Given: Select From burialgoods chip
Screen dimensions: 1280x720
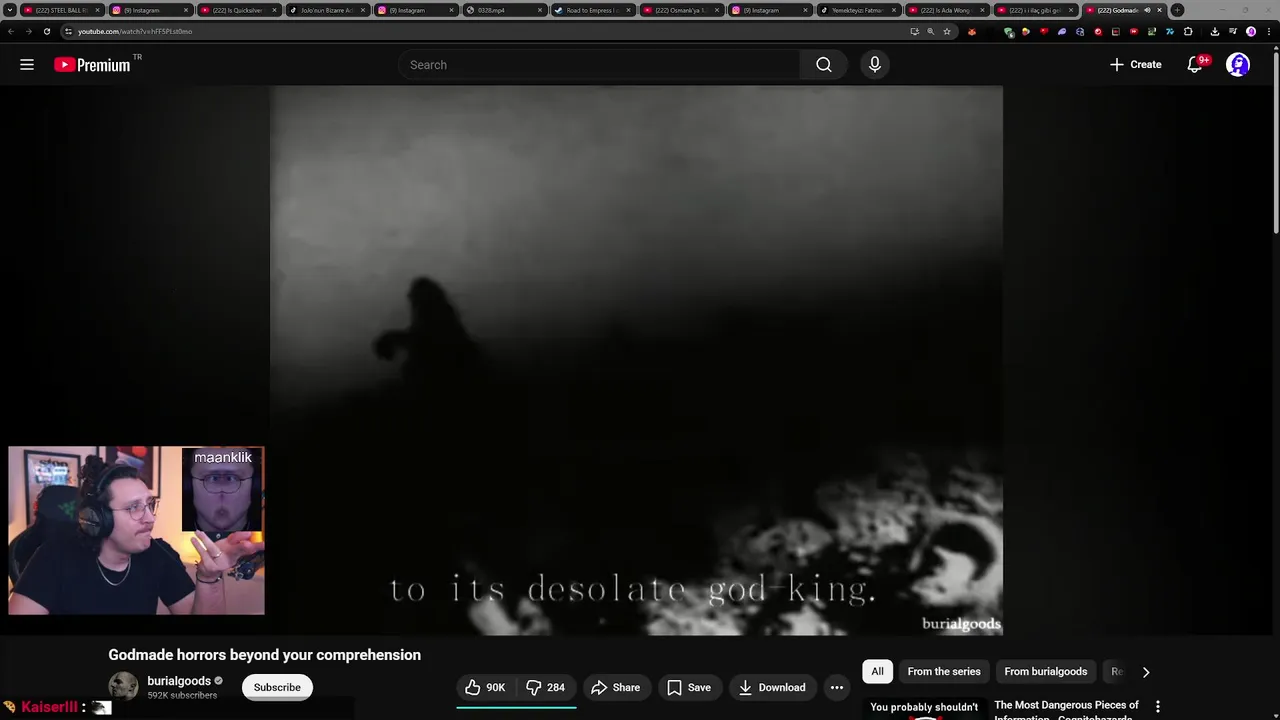Looking at the screenshot, I should click(1045, 672).
